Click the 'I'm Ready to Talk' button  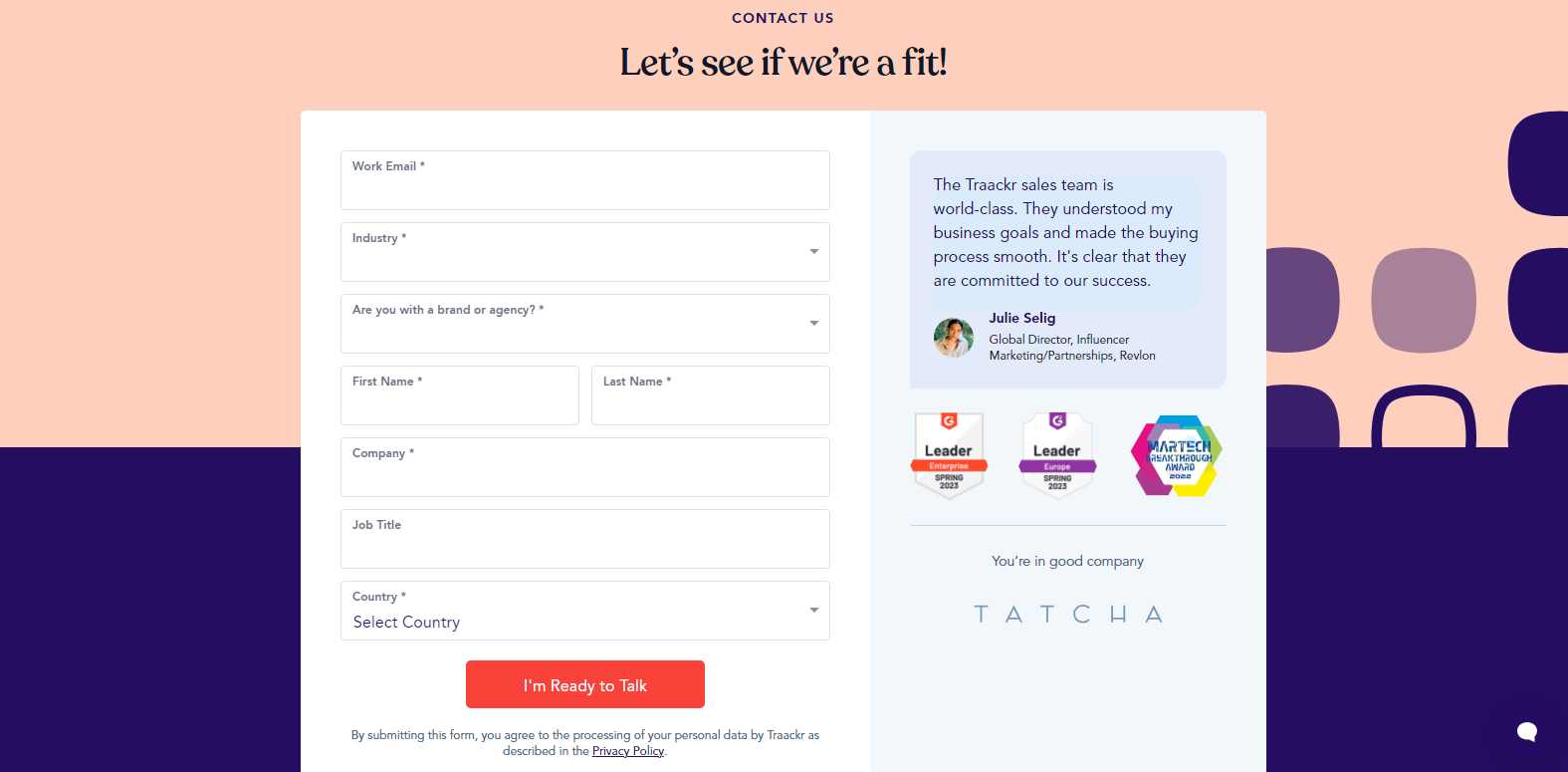click(x=584, y=684)
